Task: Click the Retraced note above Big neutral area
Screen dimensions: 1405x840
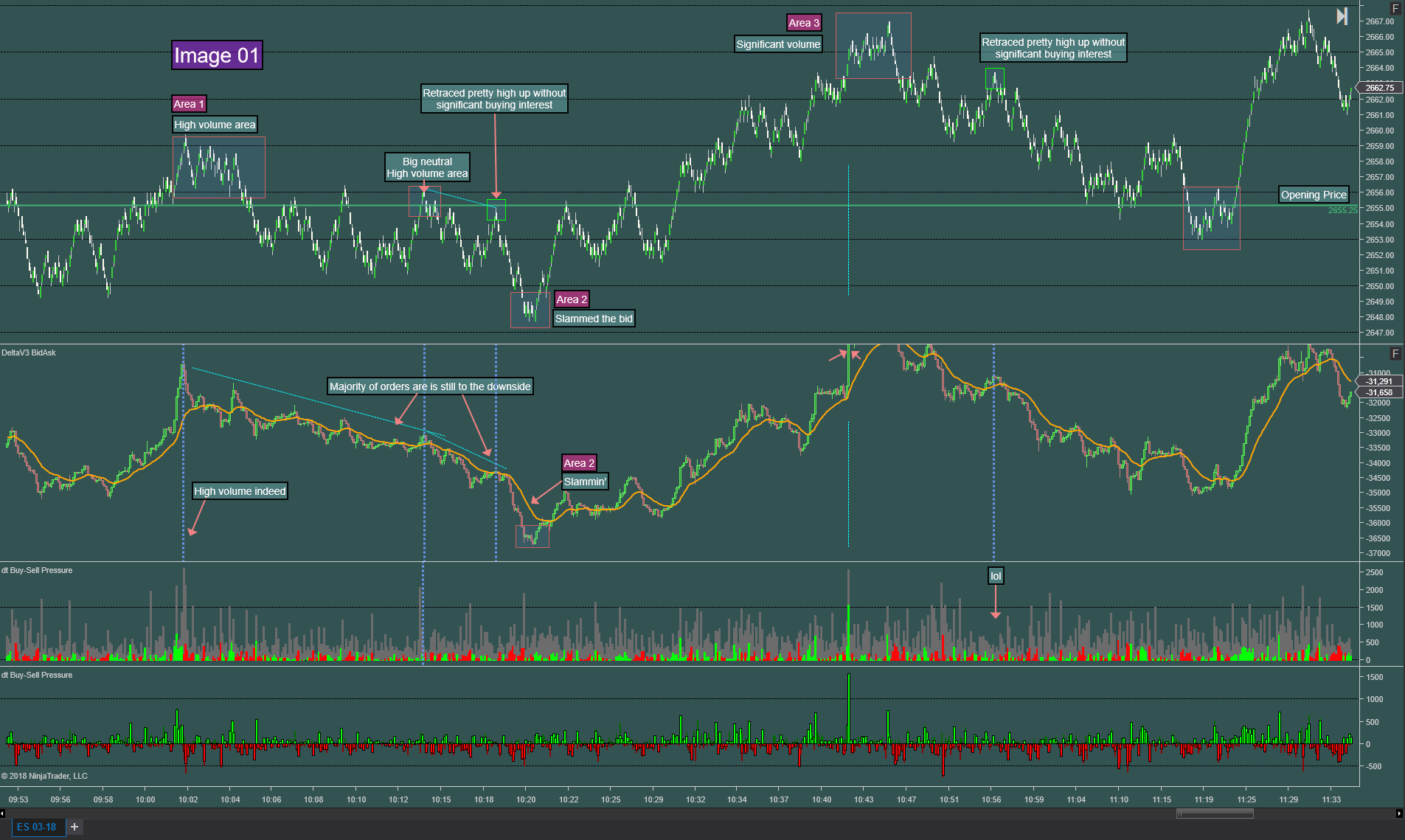Action: (x=494, y=99)
